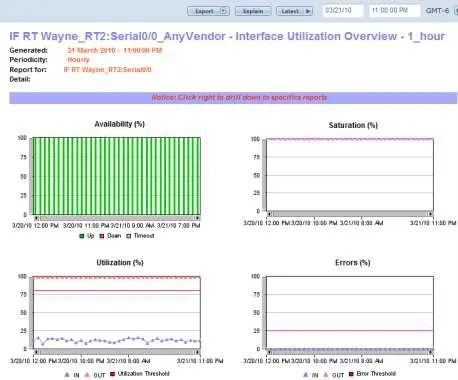Open the Export dropdown button

tap(208, 11)
